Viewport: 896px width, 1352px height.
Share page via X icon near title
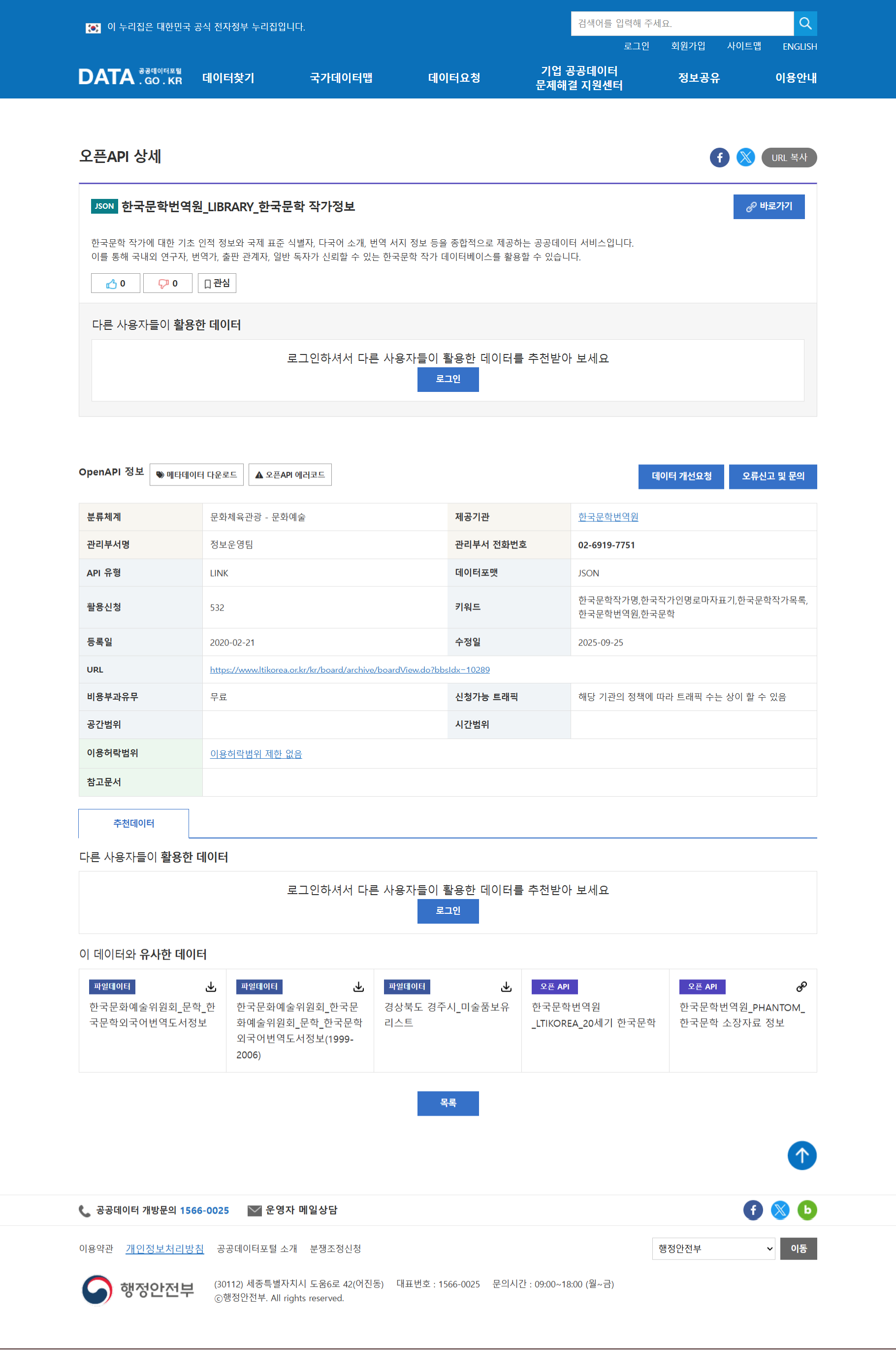click(745, 157)
